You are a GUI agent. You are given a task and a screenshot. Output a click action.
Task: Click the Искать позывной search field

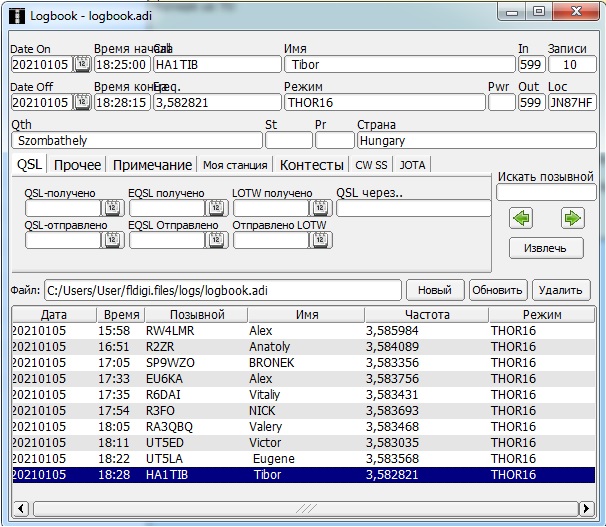[x=546, y=193]
